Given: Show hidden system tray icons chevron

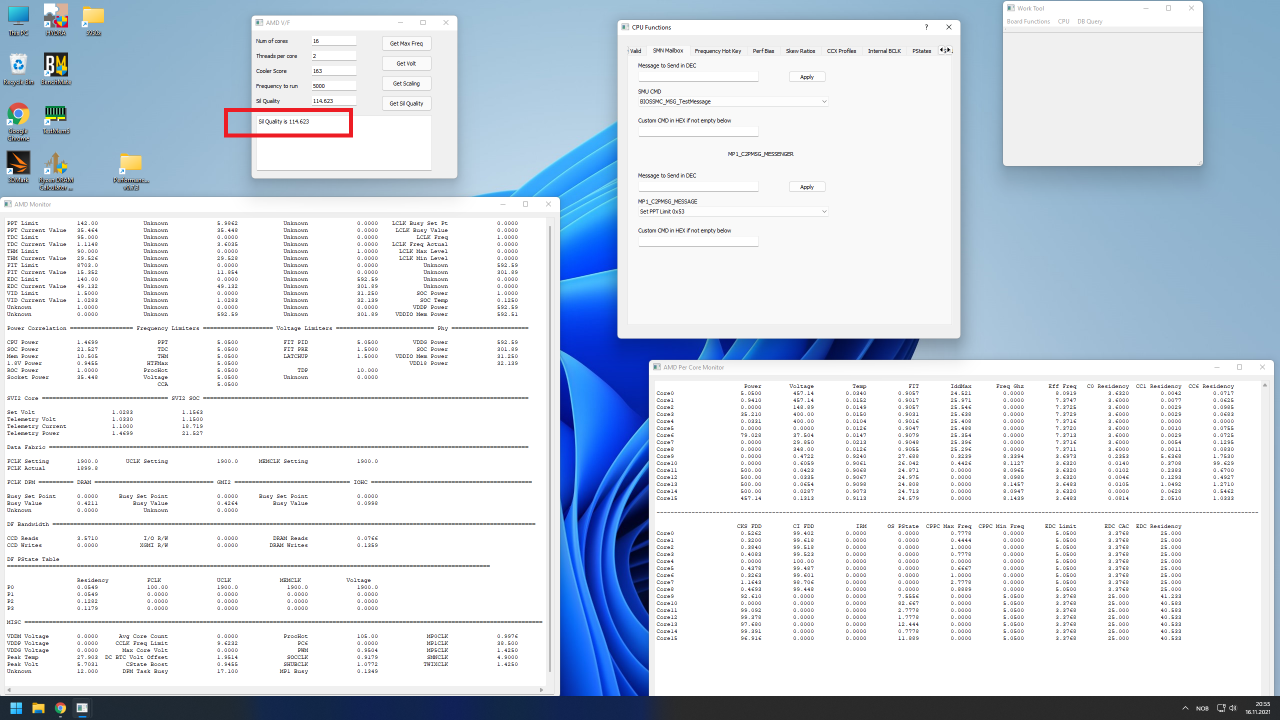Looking at the screenshot, I should [x=1185, y=708].
